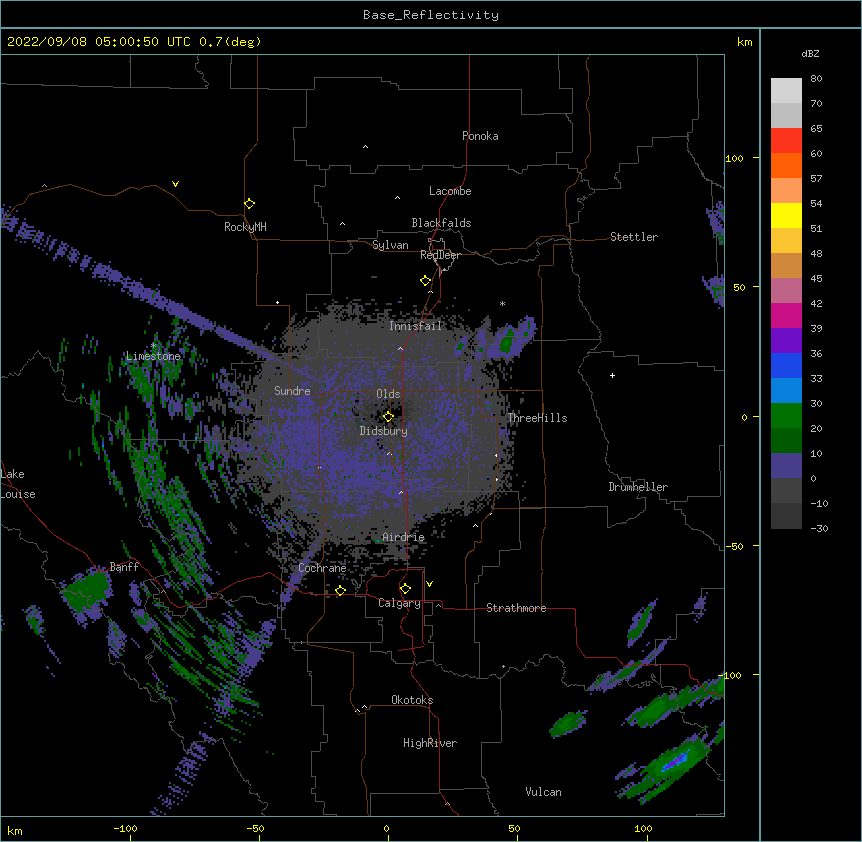Click the yellow diamond marker near RockyMH
Screen dimensions: 862x842
[x=249, y=204]
